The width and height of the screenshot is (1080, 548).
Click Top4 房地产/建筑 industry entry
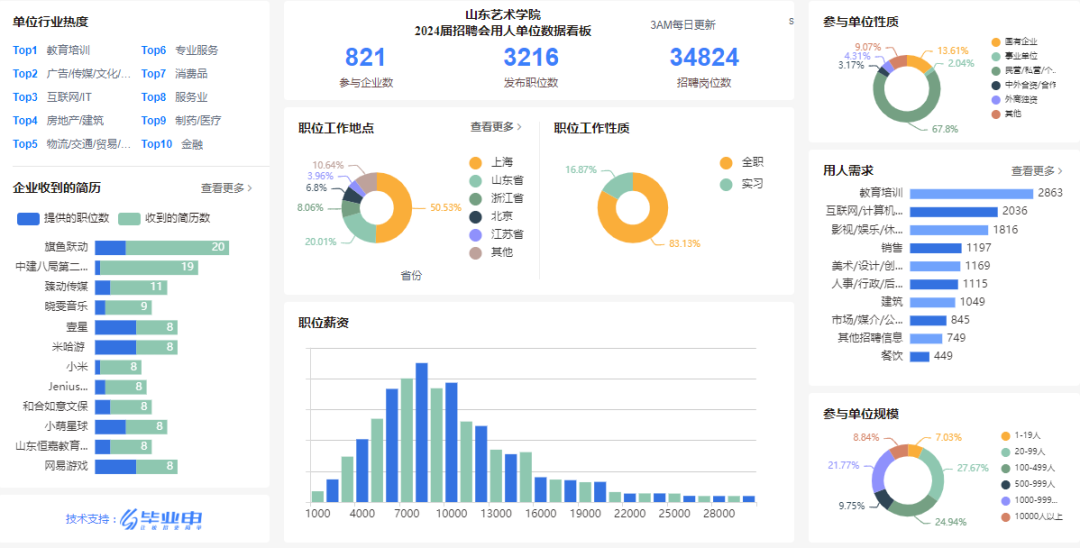coord(59,120)
